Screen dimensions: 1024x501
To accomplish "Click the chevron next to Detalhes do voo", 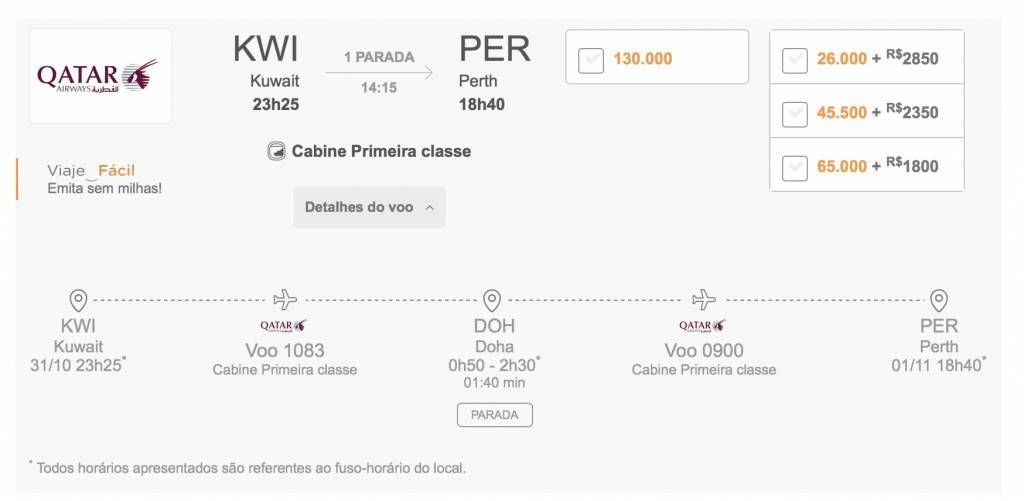I will click(429, 208).
